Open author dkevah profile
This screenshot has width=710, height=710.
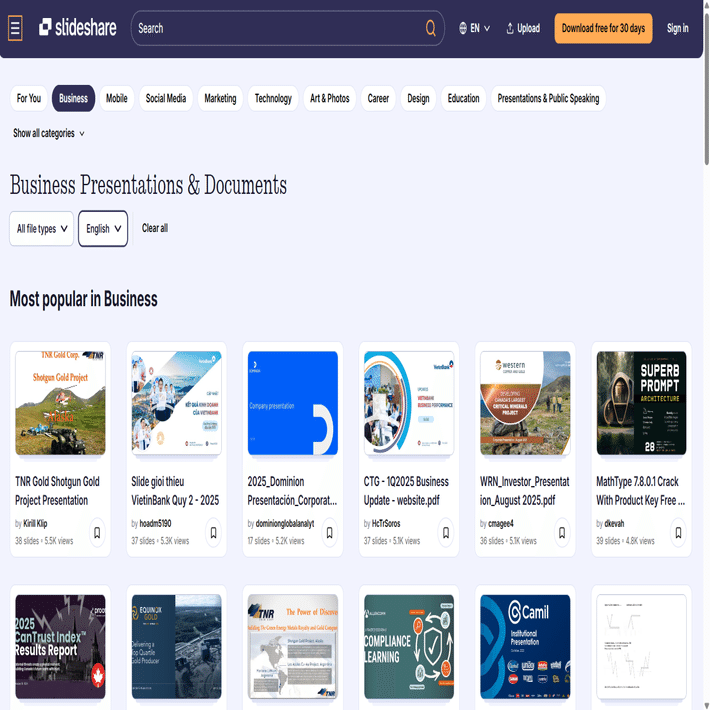614,523
